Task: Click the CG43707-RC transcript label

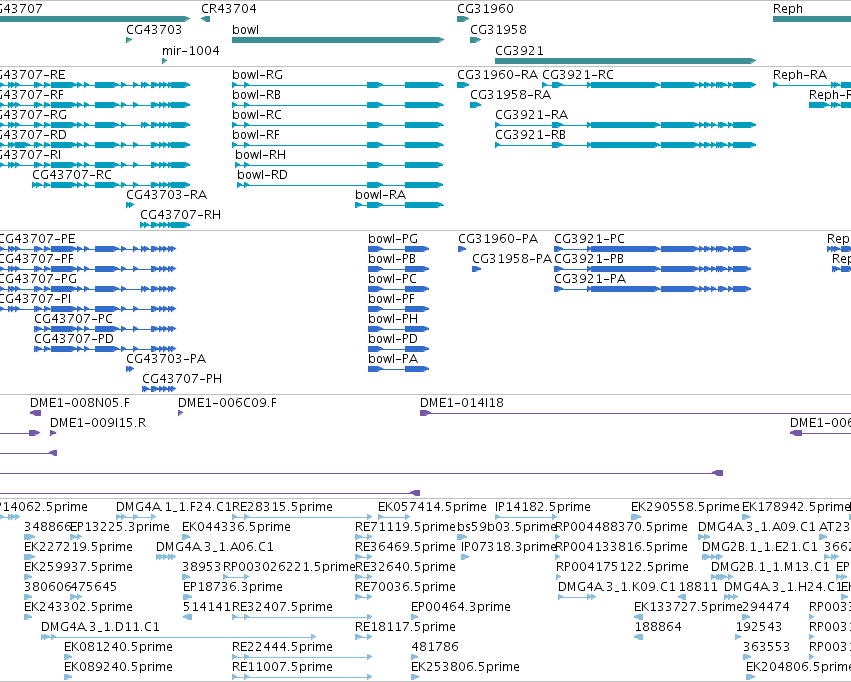Action: pyautogui.click(x=72, y=175)
